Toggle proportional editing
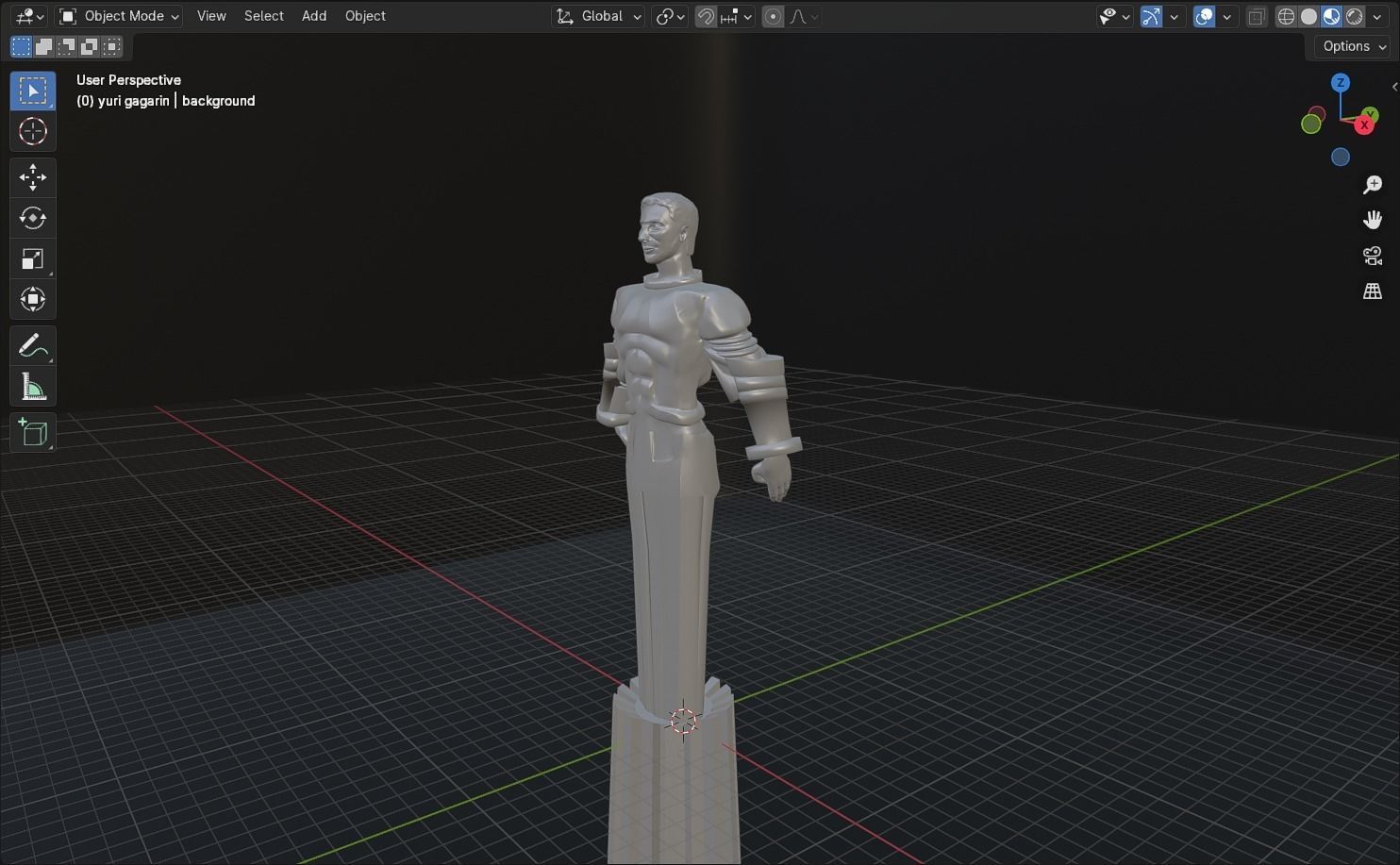Image resolution: width=1400 pixels, height=865 pixels. click(x=773, y=16)
